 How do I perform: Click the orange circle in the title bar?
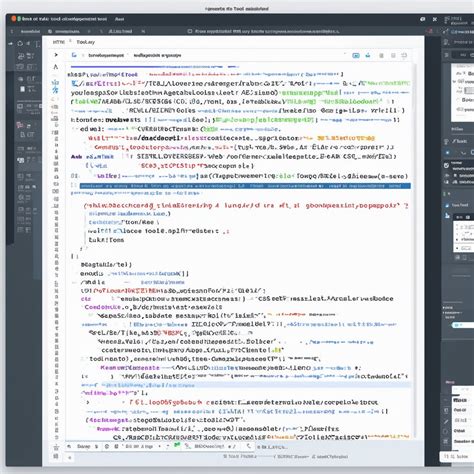click(x=14, y=19)
